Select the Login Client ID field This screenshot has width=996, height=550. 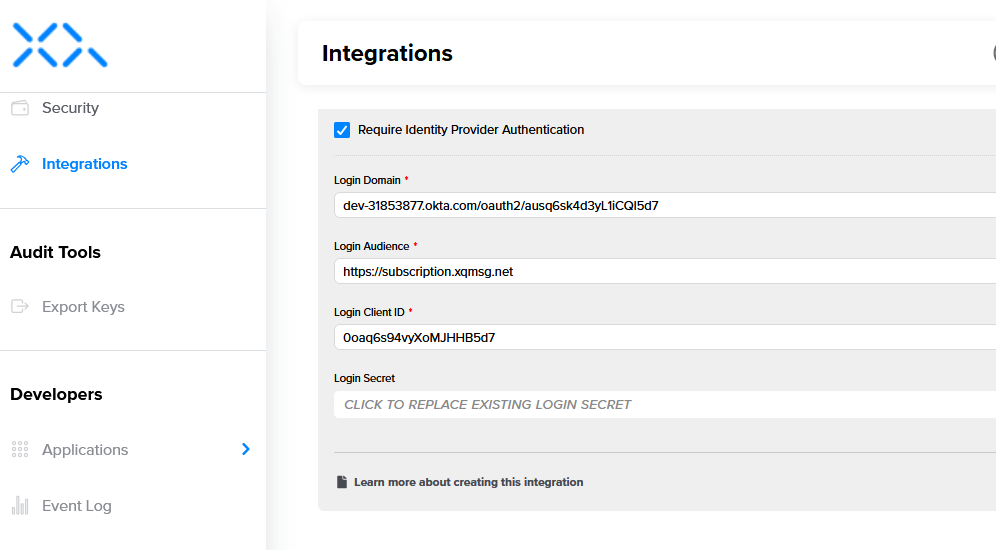click(x=660, y=338)
